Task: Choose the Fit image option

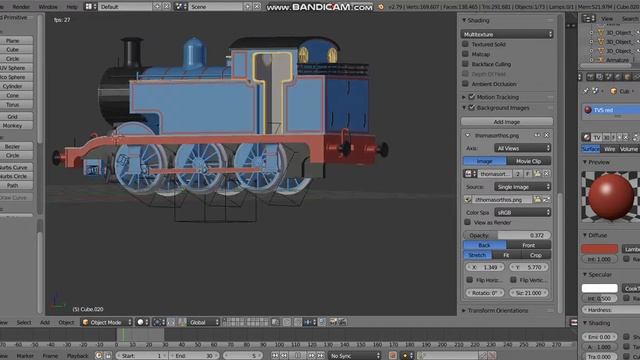Action: (x=506, y=255)
